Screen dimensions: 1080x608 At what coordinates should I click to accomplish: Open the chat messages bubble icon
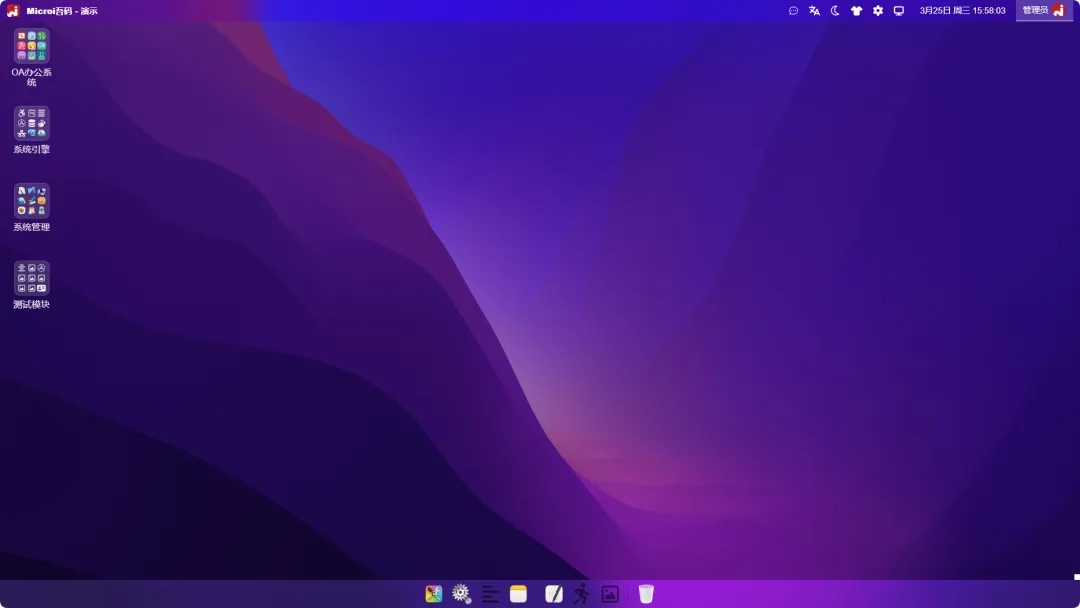point(793,10)
